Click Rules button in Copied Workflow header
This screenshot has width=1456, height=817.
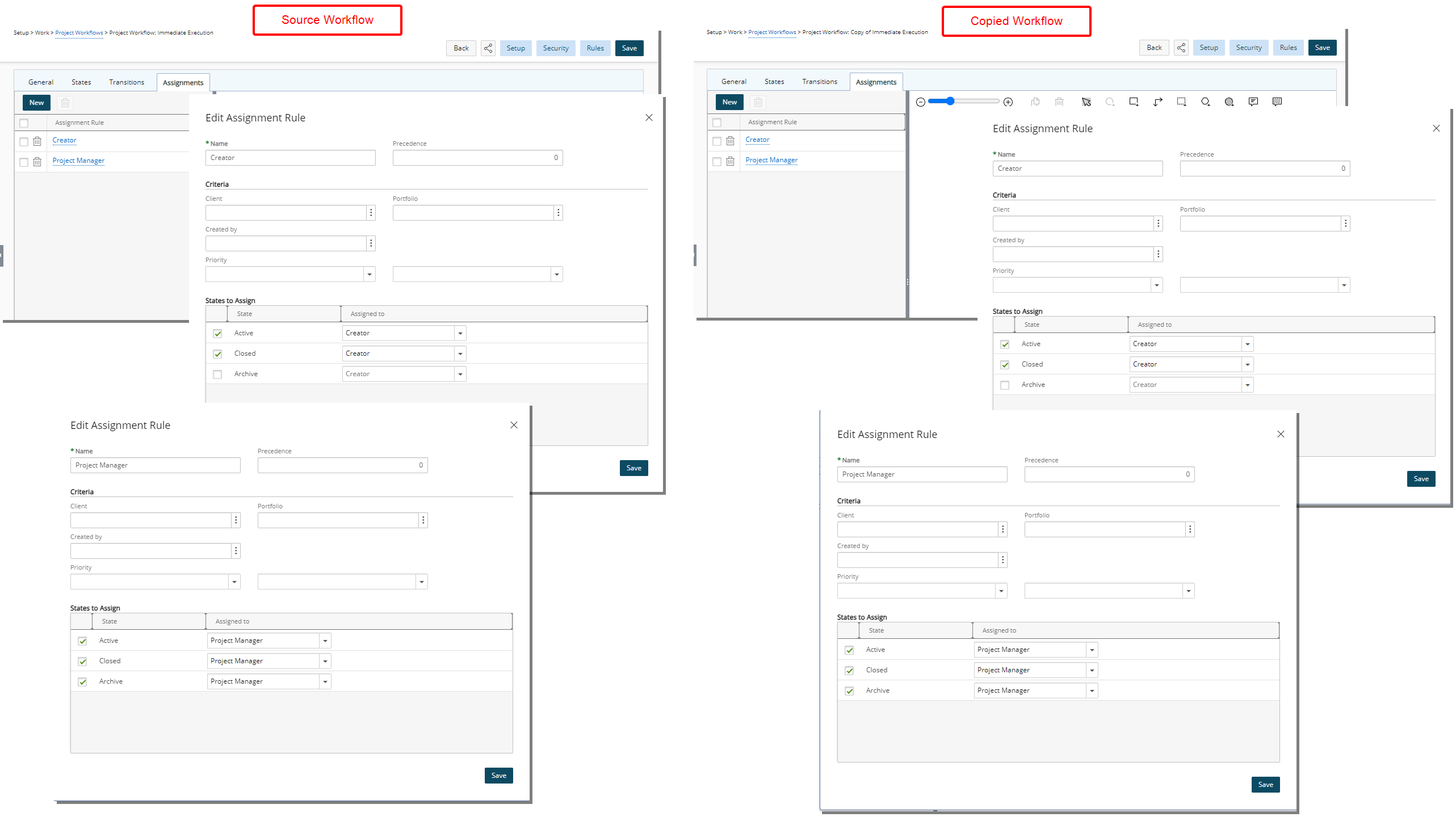coord(1289,48)
